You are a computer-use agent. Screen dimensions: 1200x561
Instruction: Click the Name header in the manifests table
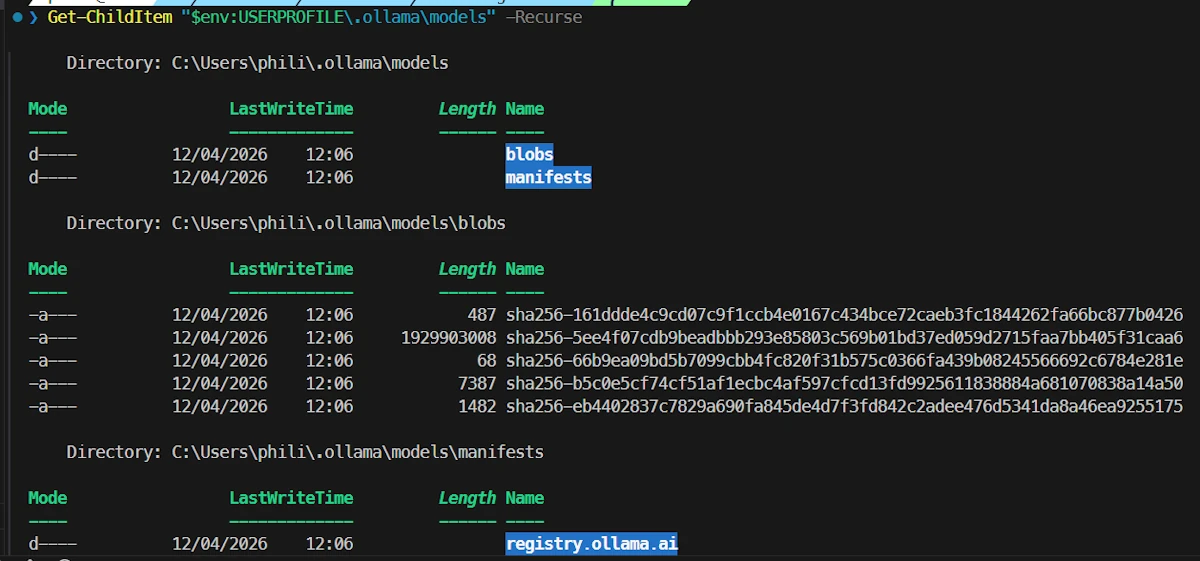coord(525,498)
